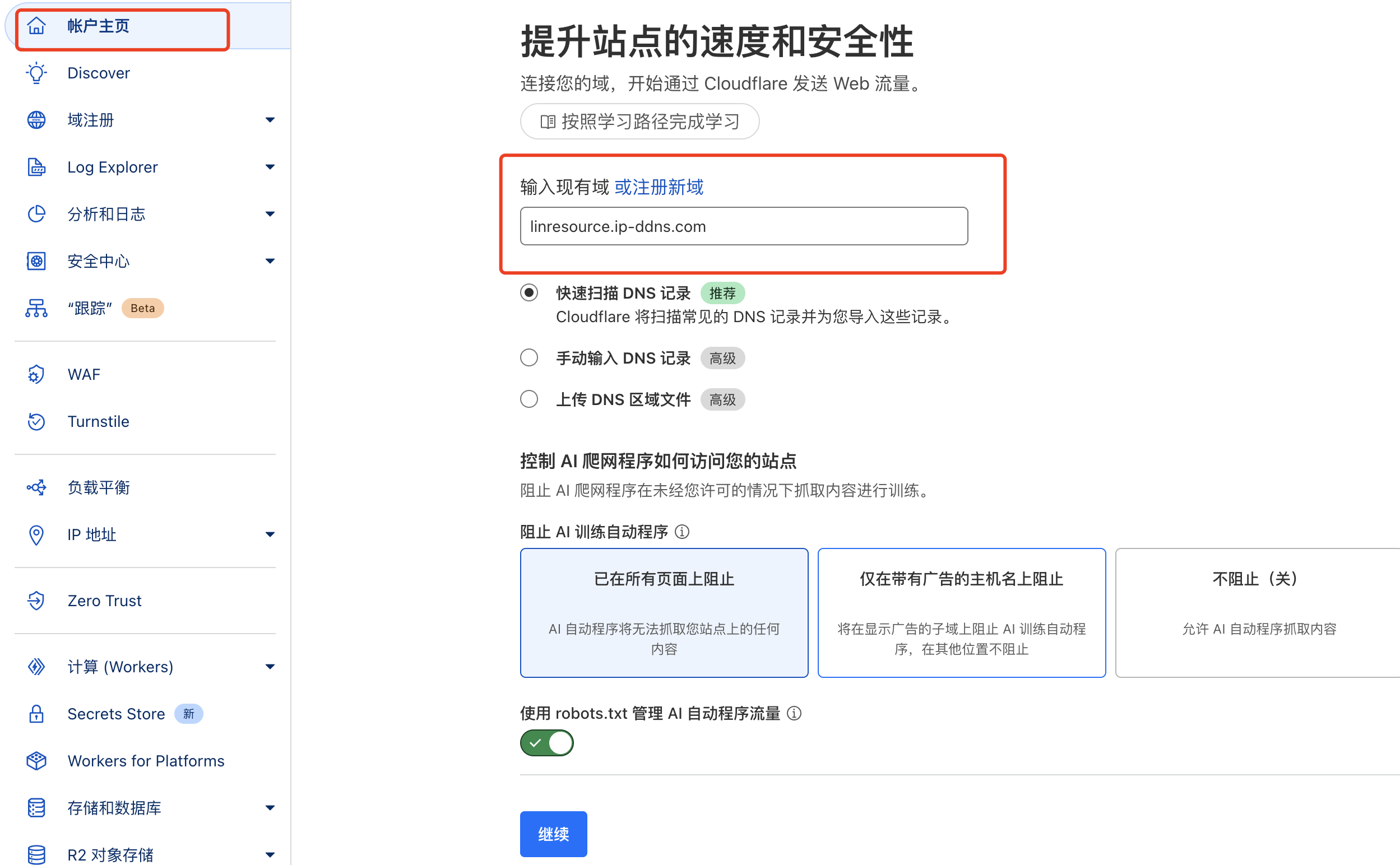Screen dimensions: 1400x865
Task: Click the R2 对象存储 bucket icon
Action: click(36, 855)
